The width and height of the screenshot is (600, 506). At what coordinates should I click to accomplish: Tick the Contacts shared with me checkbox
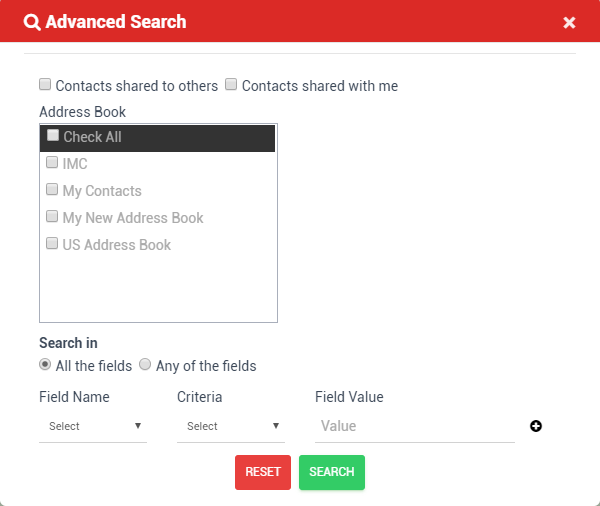[231, 85]
